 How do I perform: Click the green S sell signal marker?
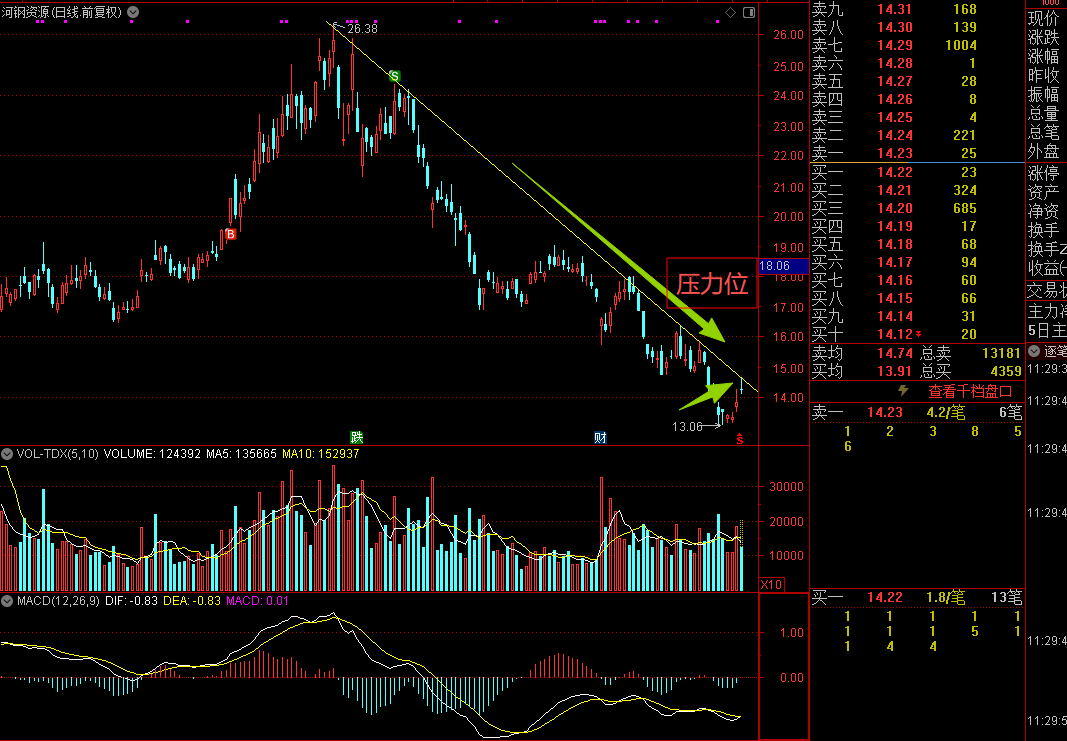394,76
